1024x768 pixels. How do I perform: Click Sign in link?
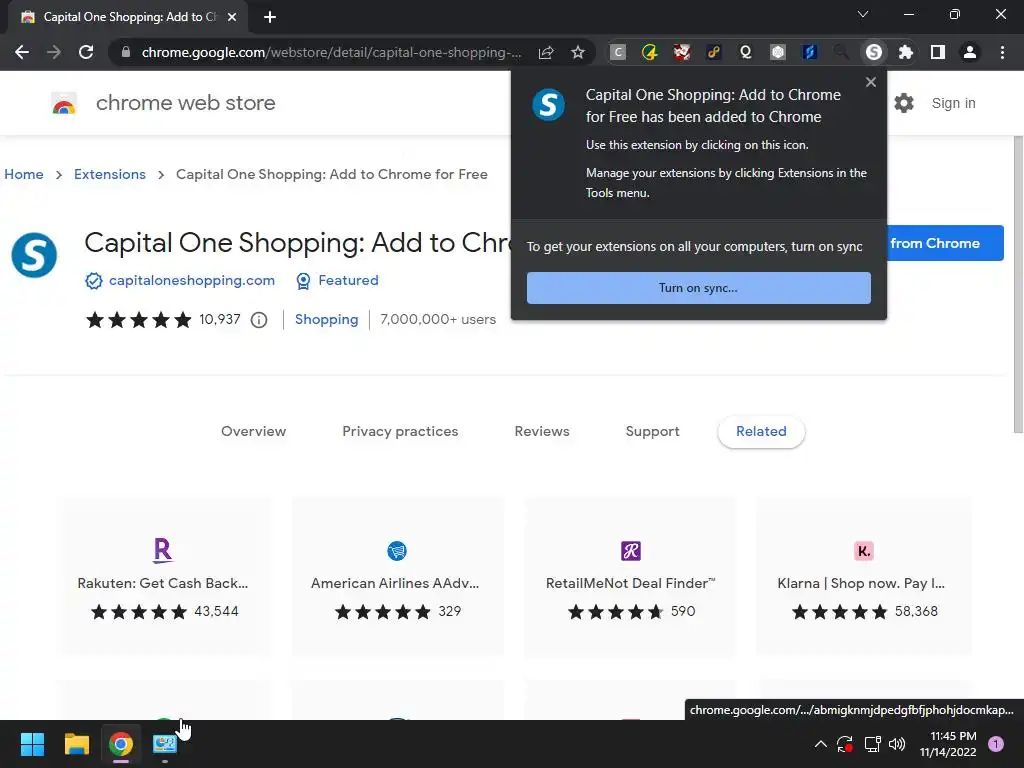click(x=953, y=103)
